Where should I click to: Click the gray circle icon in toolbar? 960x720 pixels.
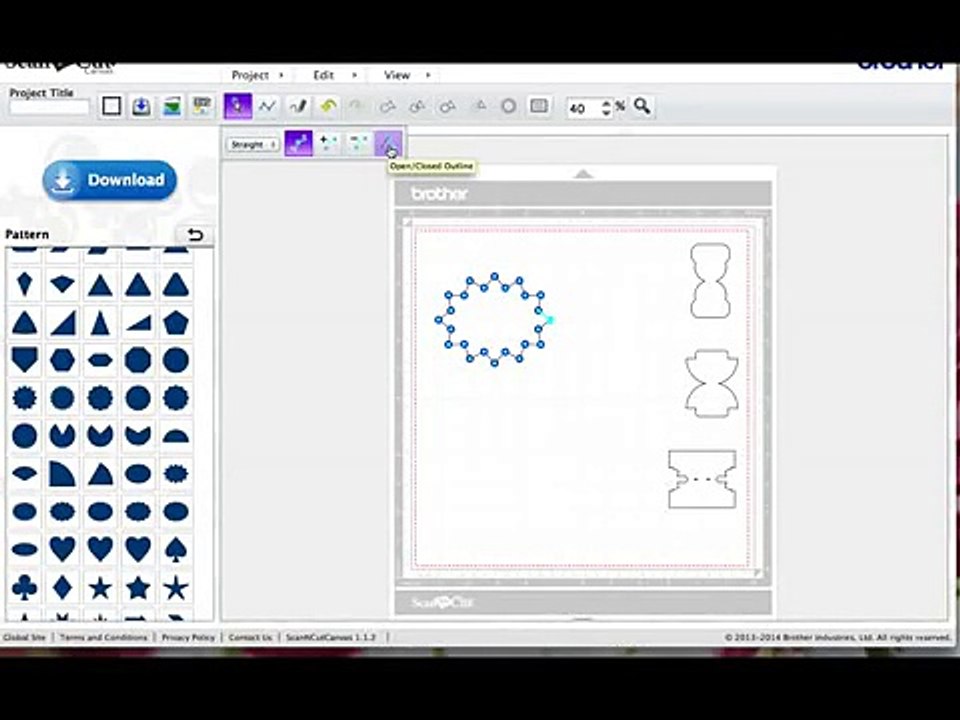pyautogui.click(x=508, y=106)
